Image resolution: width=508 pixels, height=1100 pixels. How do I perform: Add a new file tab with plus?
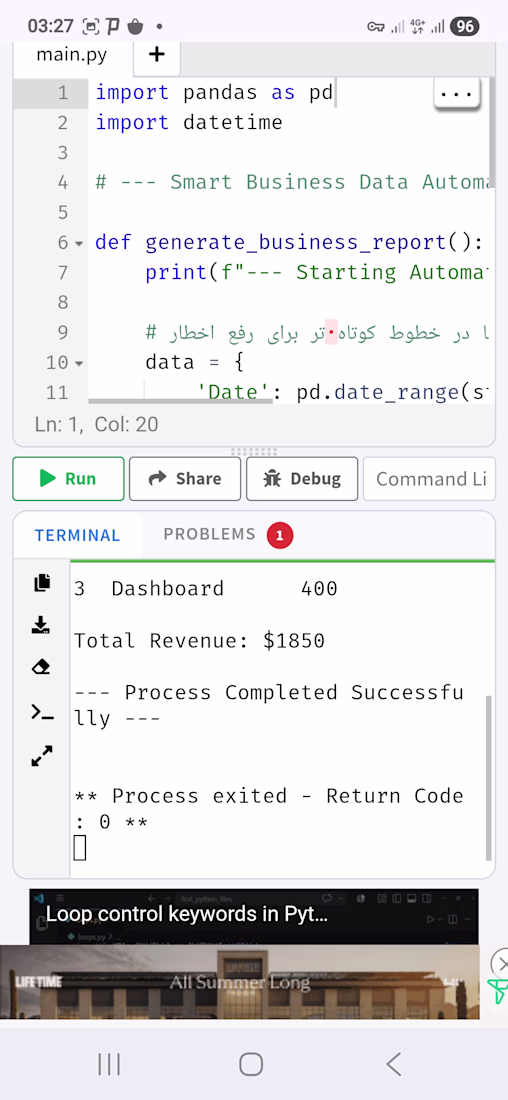pyautogui.click(x=156, y=55)
